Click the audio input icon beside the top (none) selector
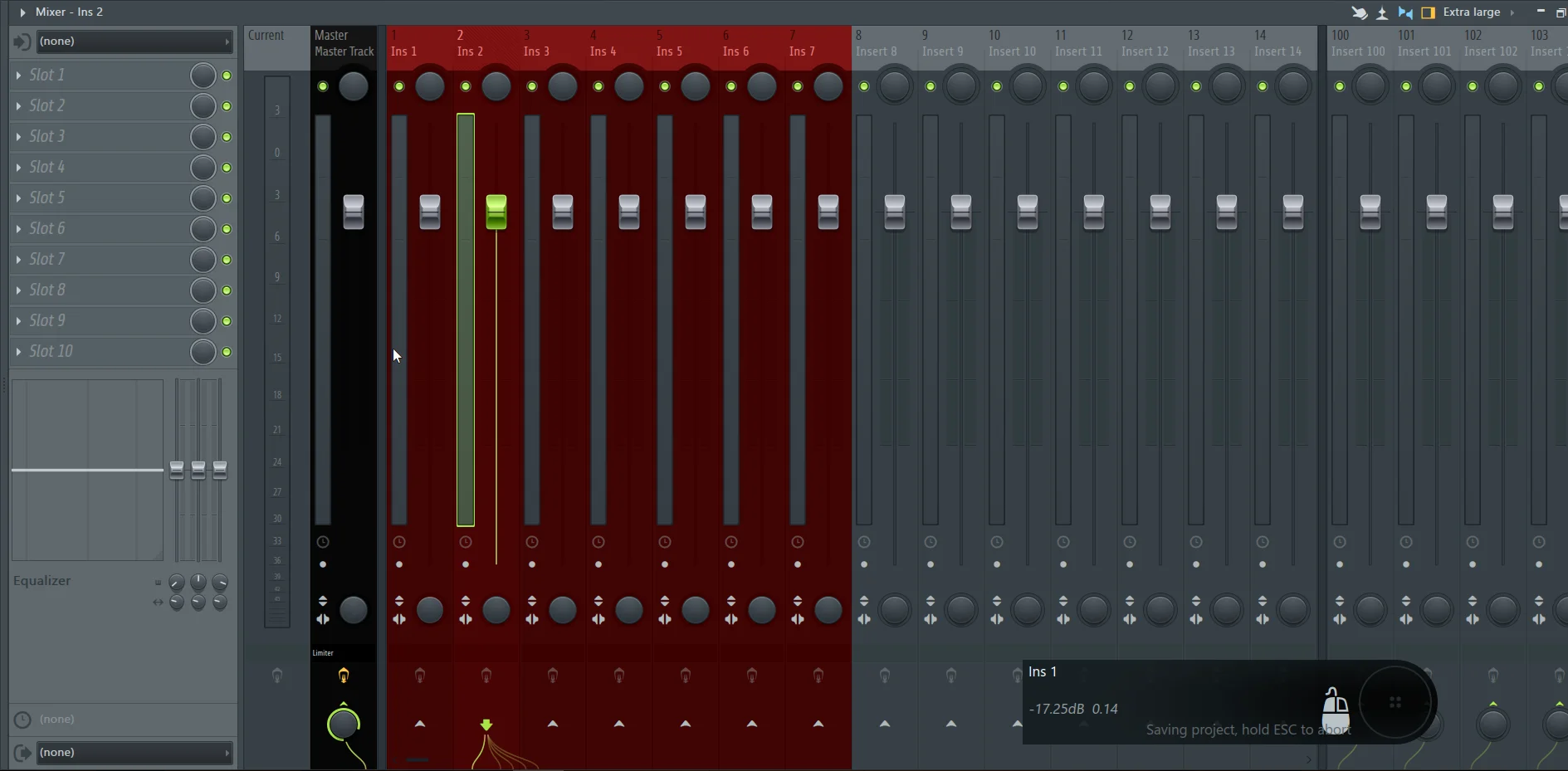 pos(22,41)
